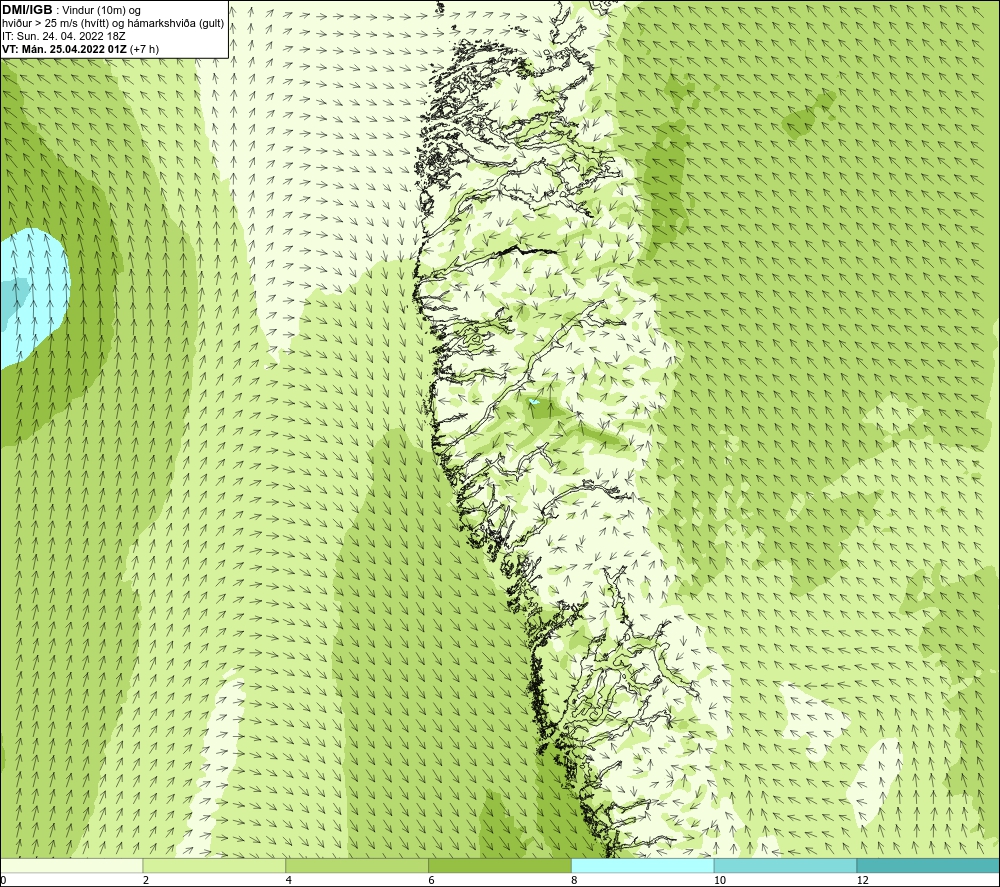Image resolution: width=1000 pixels, height=887 pixels.
Task: Click the 'hviður > 25 m/s (hvítt)' legend line
Action: coord(113,23)
